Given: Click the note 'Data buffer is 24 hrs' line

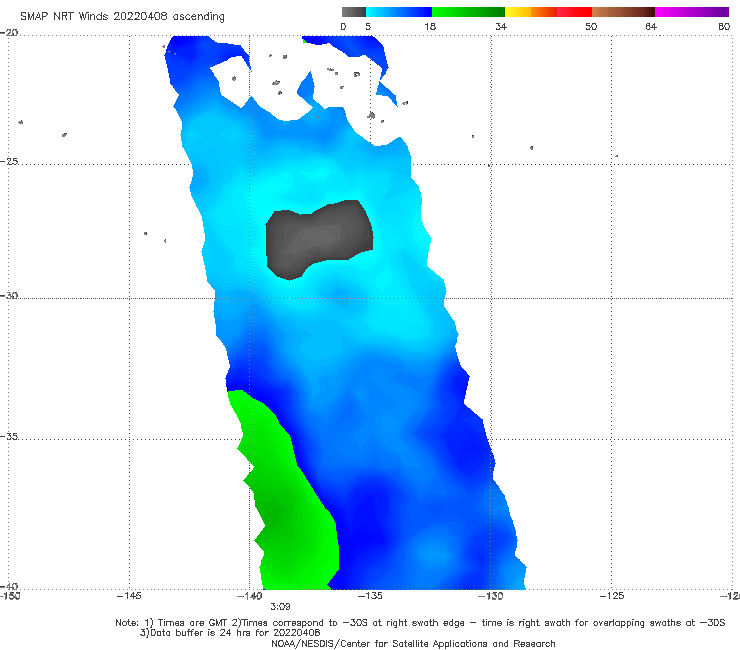Looking at the screenshot, I should (x=230, y=633).
